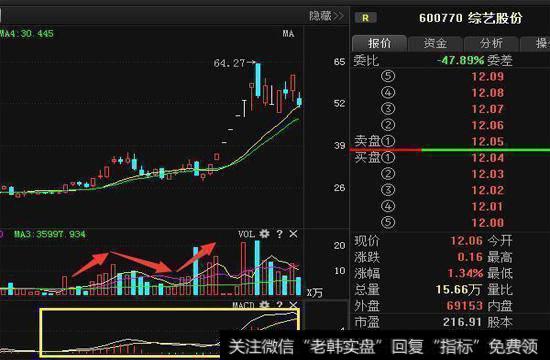Image resolution: width=550 pixels, height=360 pixels.
Task: Click sell price 12.09
Action: (x=488, y=76)
